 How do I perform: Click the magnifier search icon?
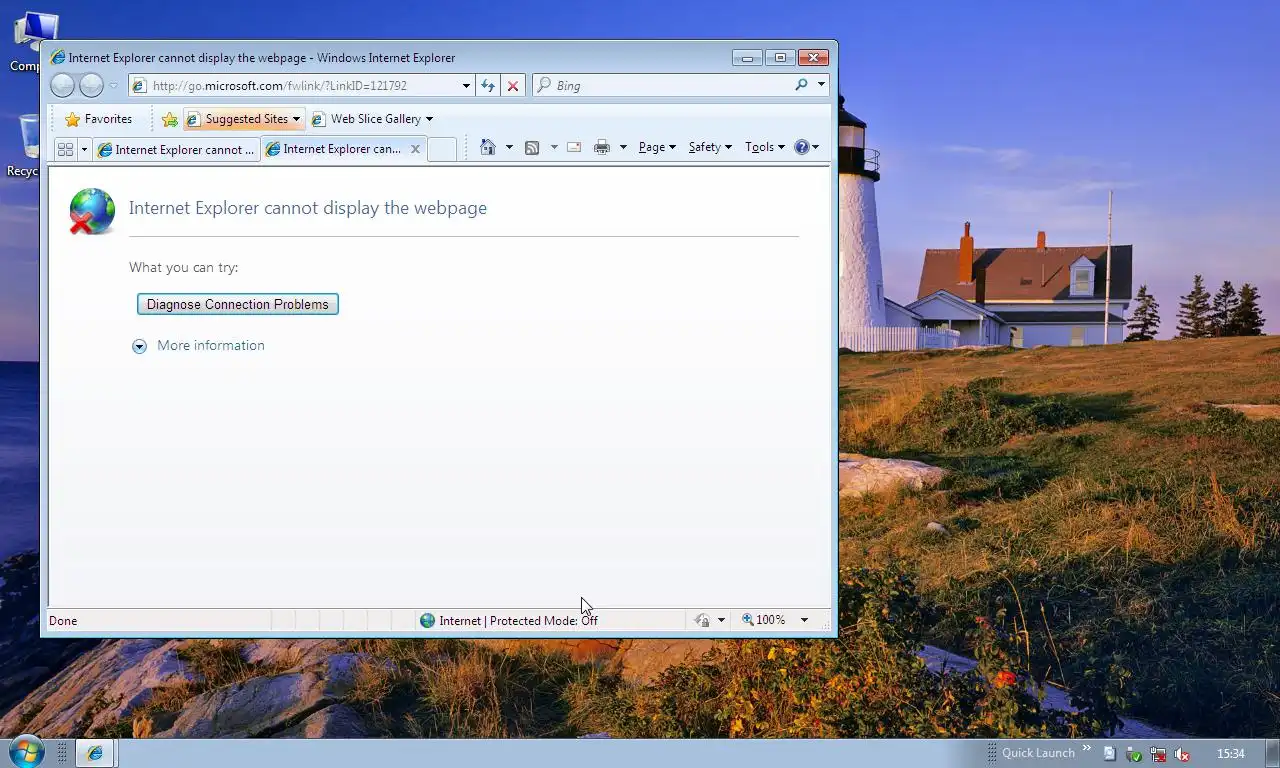[x=801, y=86]
